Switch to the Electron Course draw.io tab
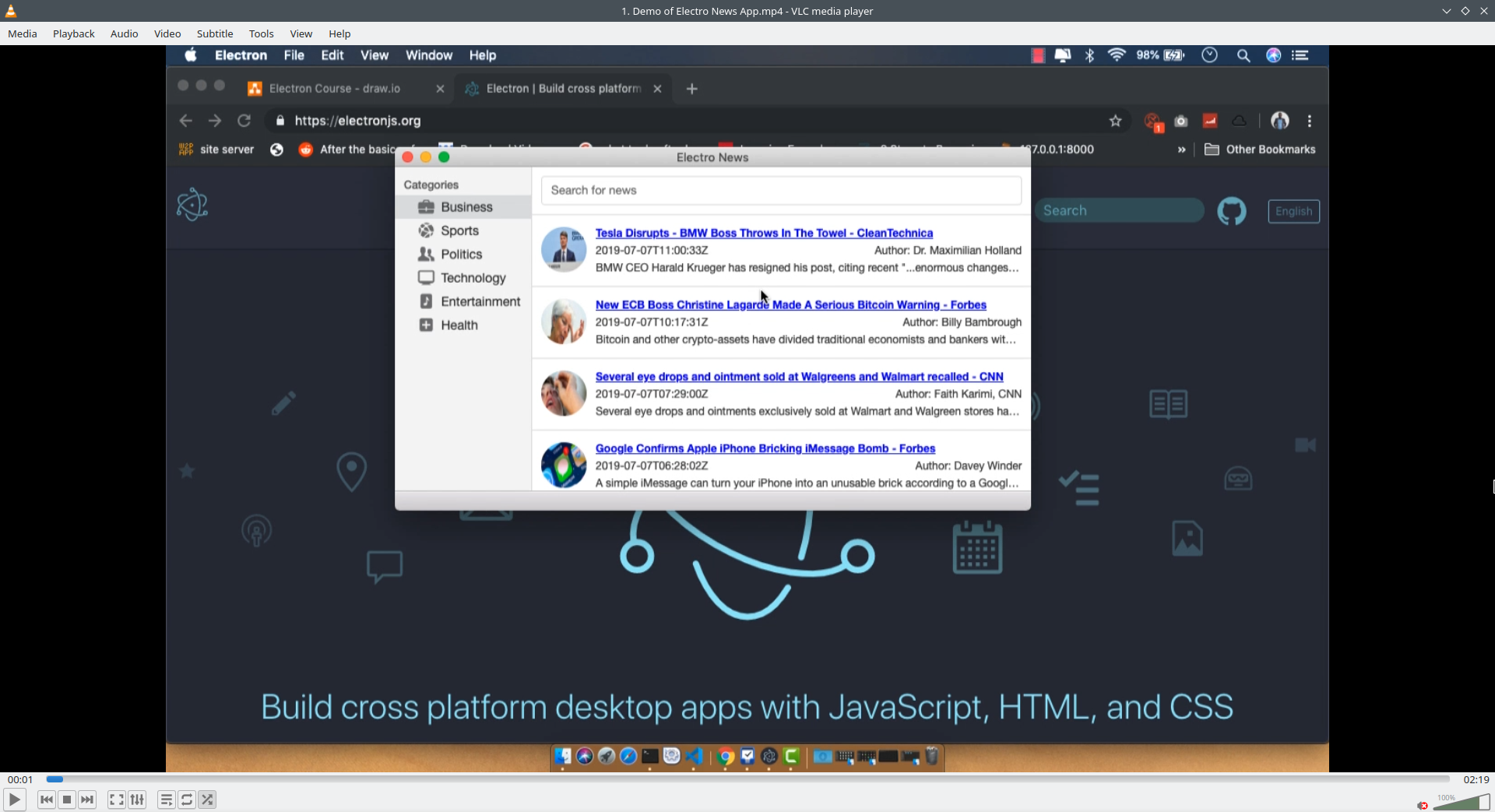This screenshot has height=812, width=1495. 335,89
